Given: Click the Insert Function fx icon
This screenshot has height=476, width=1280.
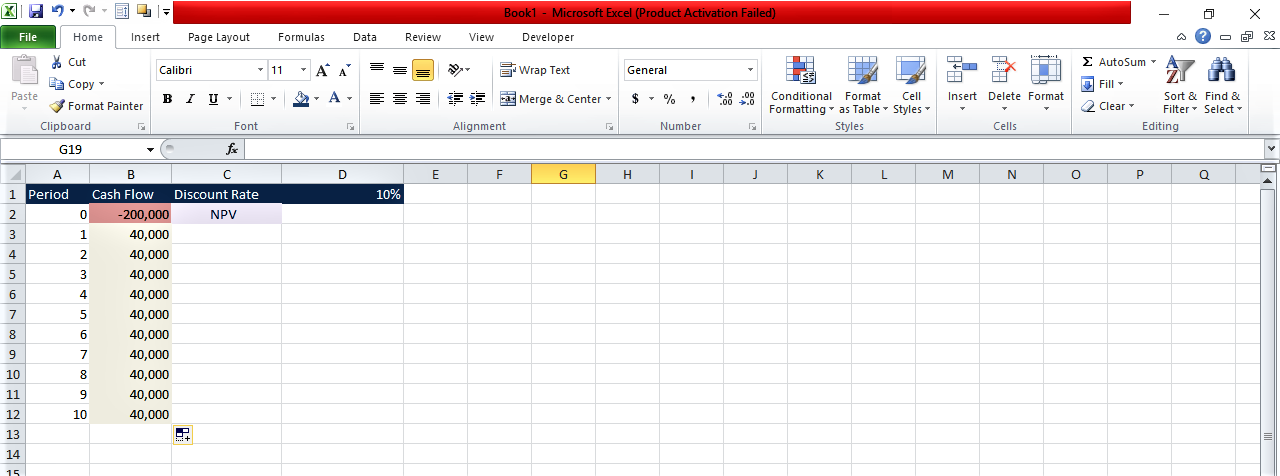Looking at the screenshot, I should click(x=232, y=149).
